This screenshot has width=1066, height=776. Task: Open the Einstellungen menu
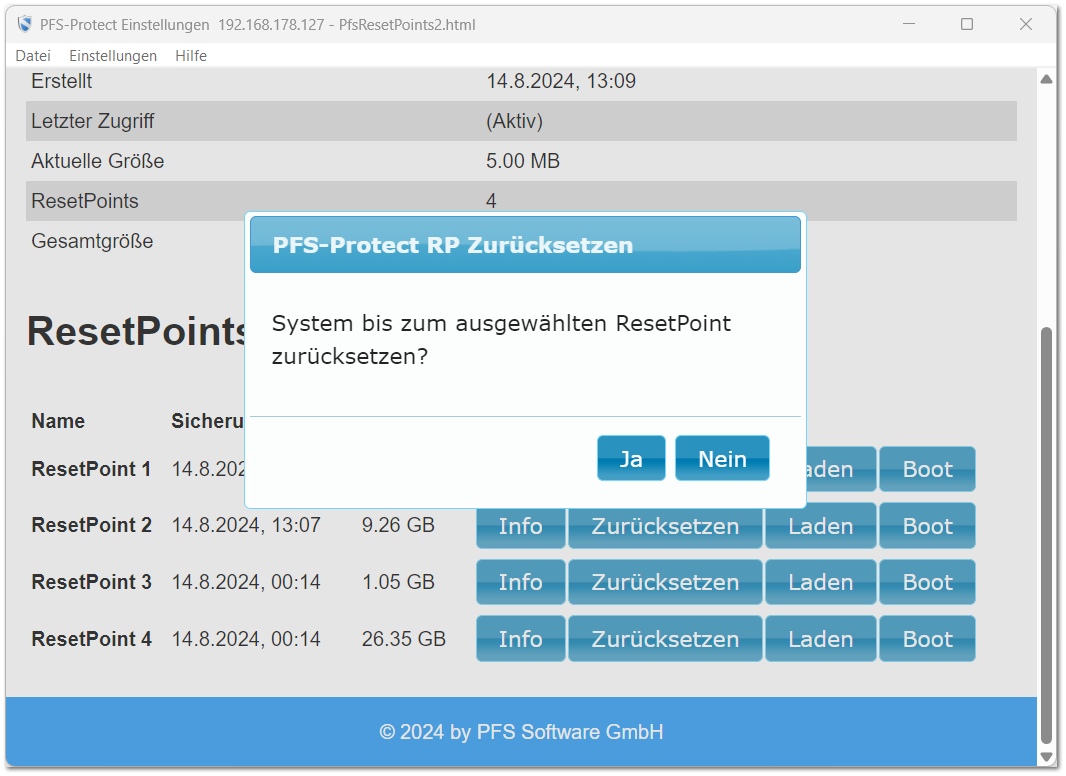click(113, 56)
